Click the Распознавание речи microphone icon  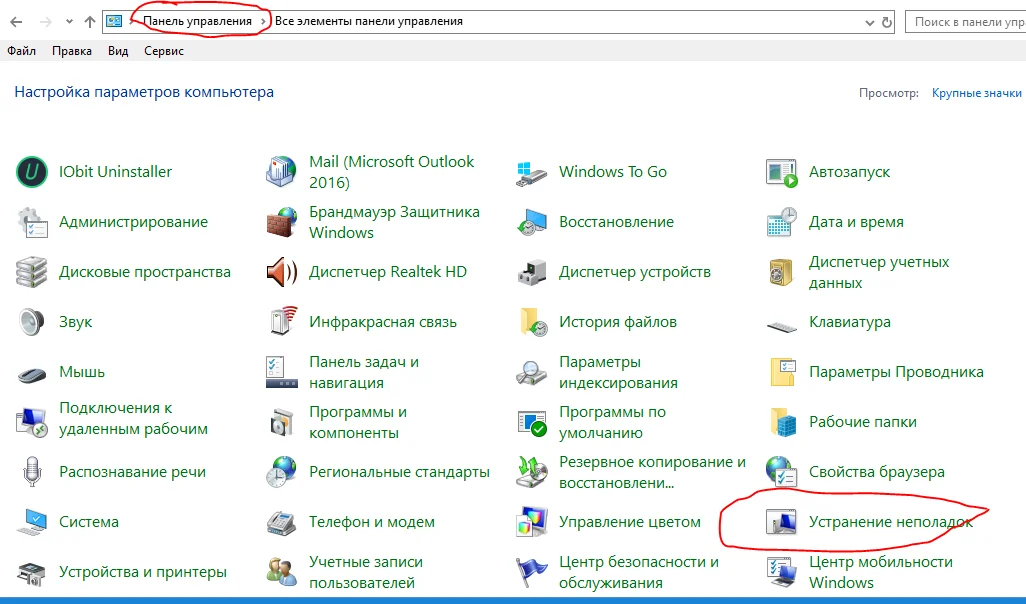(x=31, y=472)
